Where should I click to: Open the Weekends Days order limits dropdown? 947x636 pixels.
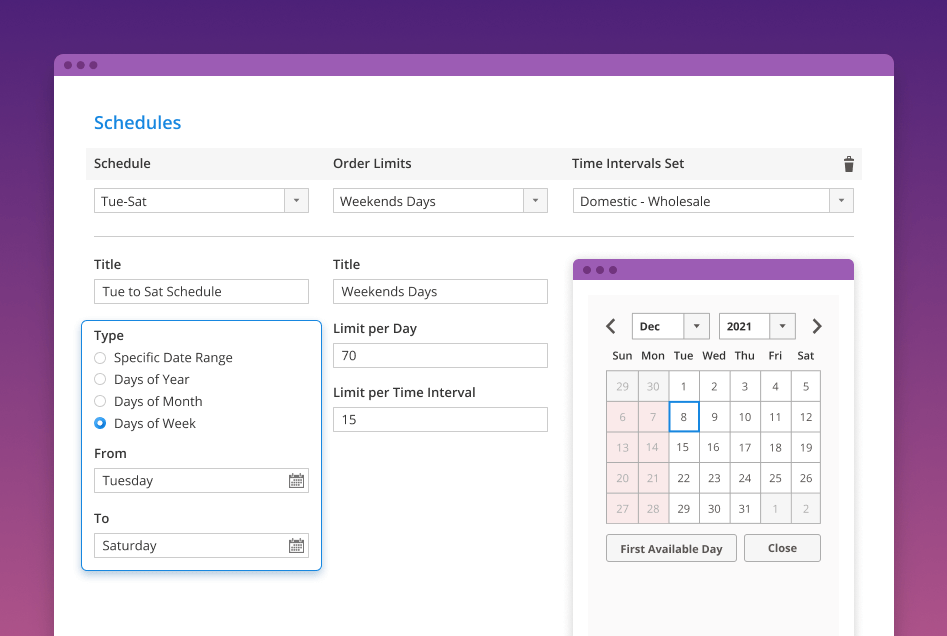click(536, 201)
